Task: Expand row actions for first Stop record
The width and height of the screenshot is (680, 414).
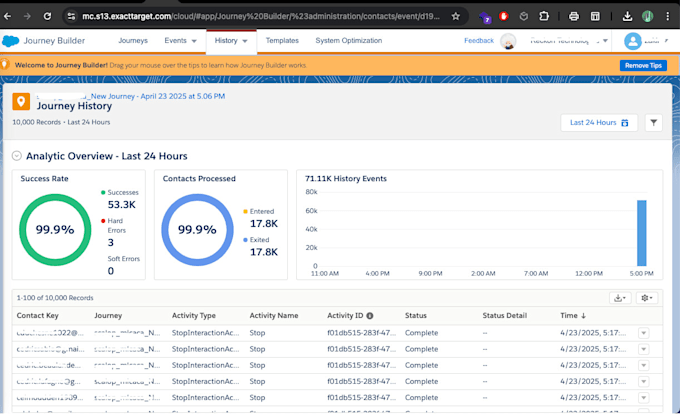Action: pos(644,333)
